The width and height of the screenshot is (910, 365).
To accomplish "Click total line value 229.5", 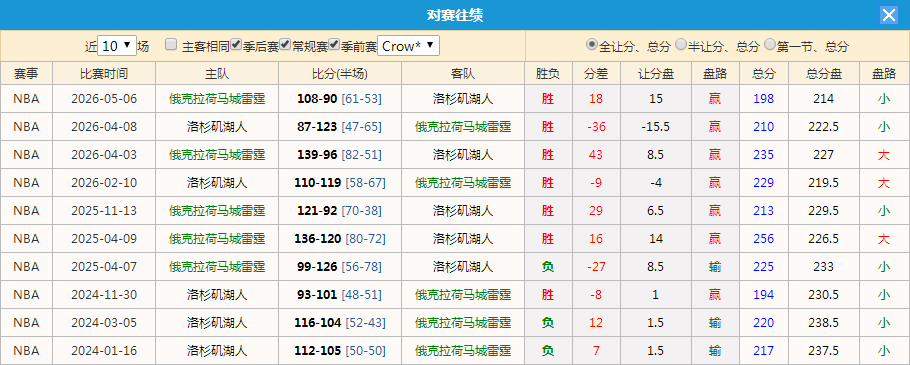I will pyautogui.click(x=824, y=211).
